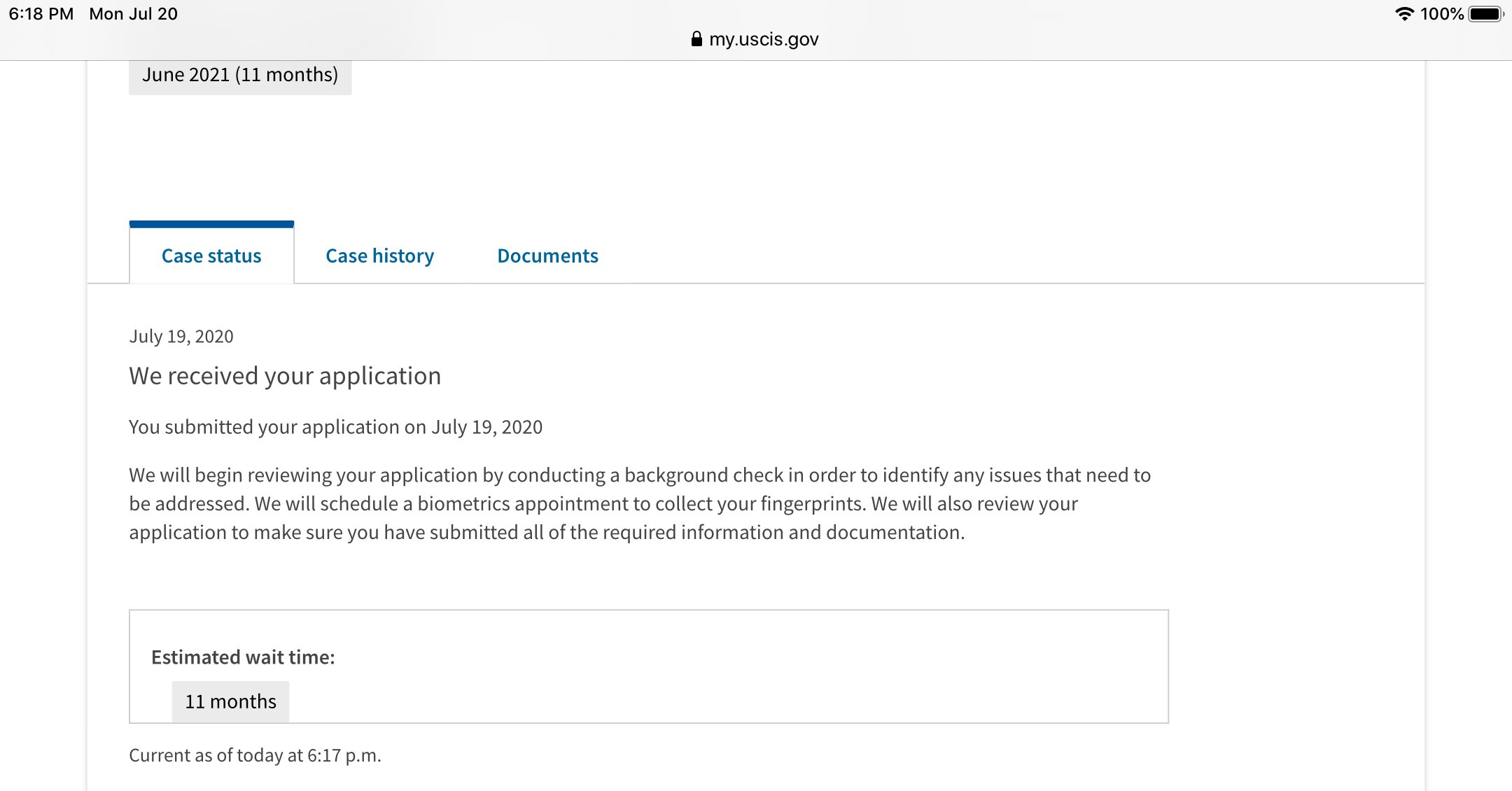This screenshot has width=1512, height=791.
Task: Click the You submitted your application line
Action: pos(335,427)
